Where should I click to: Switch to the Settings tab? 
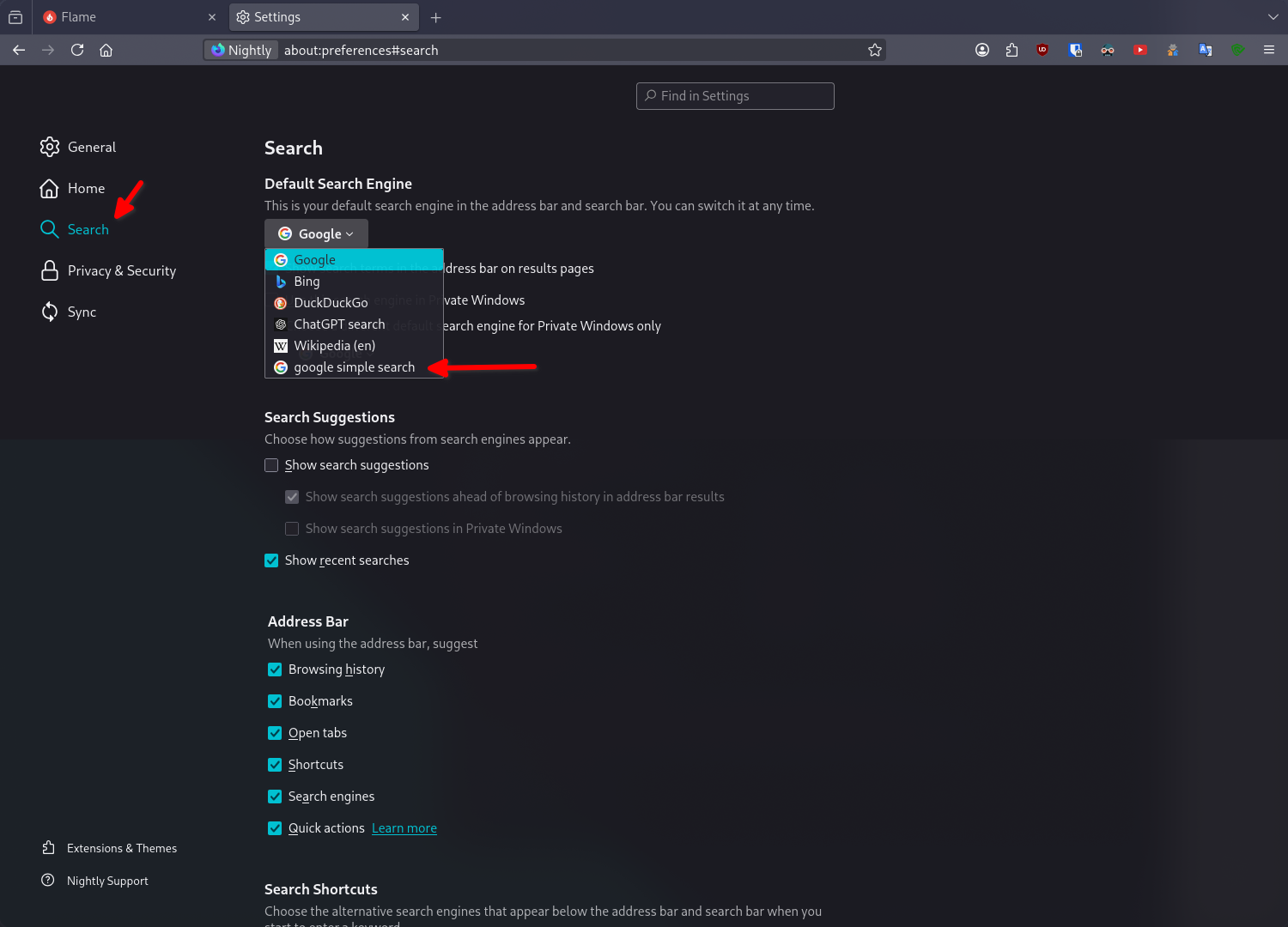[x=324, y=17]
